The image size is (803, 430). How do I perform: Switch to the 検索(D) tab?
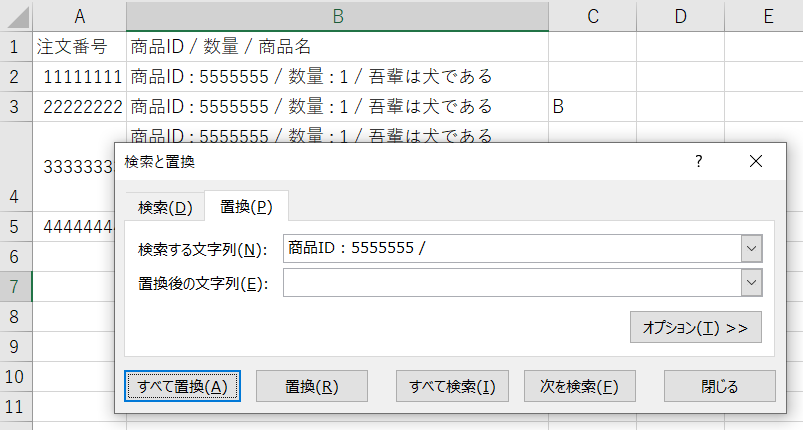165,207
